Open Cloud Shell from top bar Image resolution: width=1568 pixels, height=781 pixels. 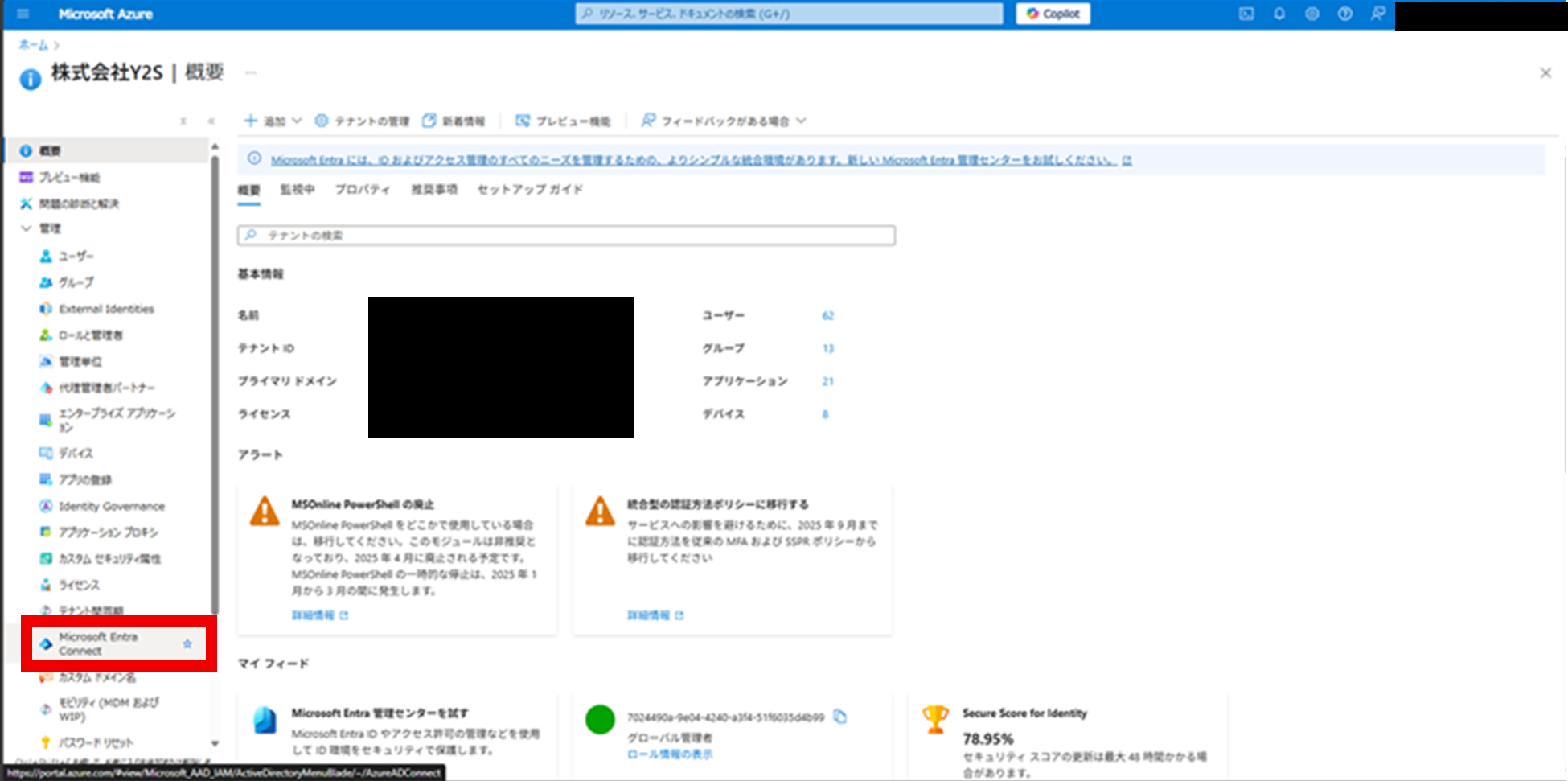[x=1246, y=14]
